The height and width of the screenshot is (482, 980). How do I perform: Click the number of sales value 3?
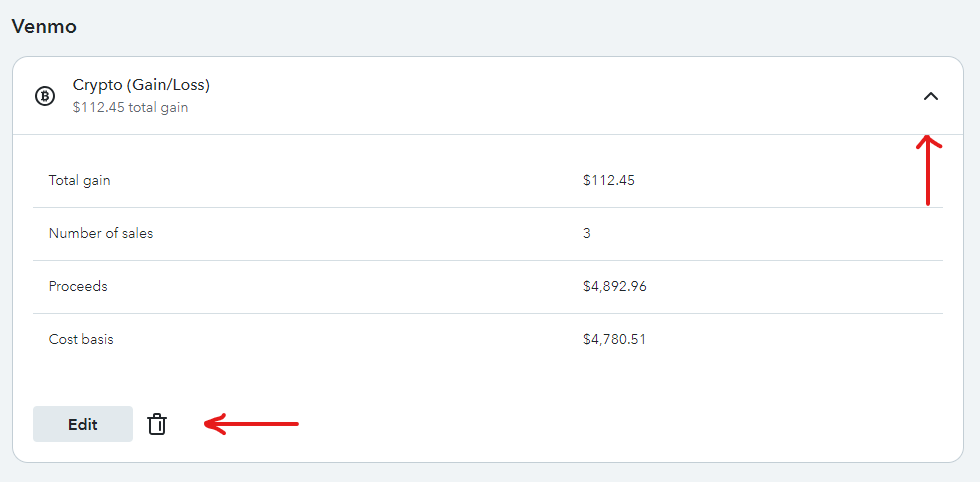586,234
